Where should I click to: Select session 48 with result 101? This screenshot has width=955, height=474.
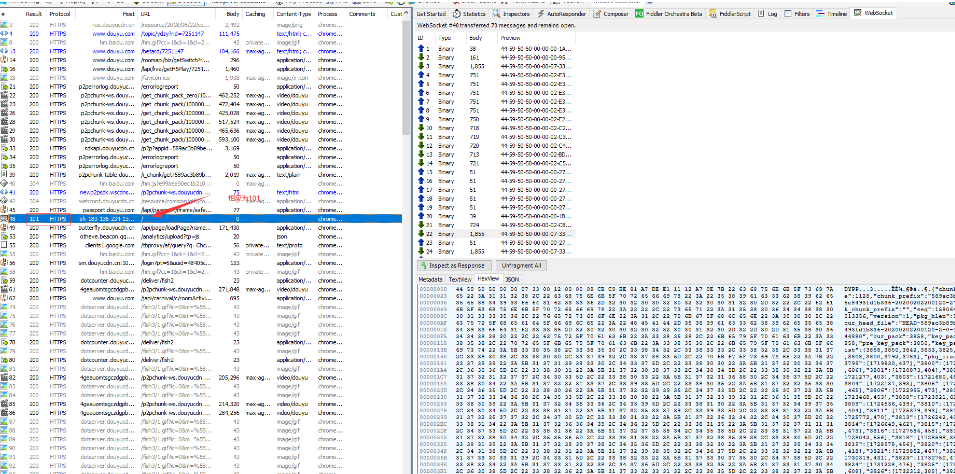[x=201, y=218]
